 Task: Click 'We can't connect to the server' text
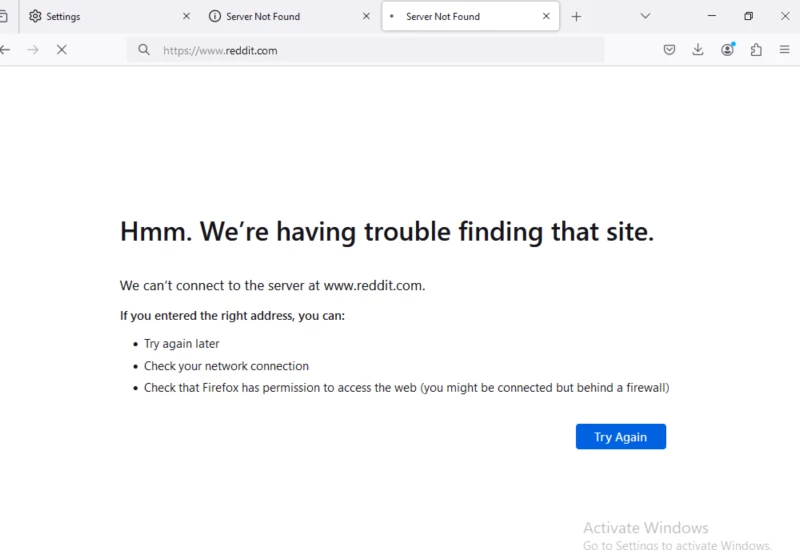[x=272, y=286]
